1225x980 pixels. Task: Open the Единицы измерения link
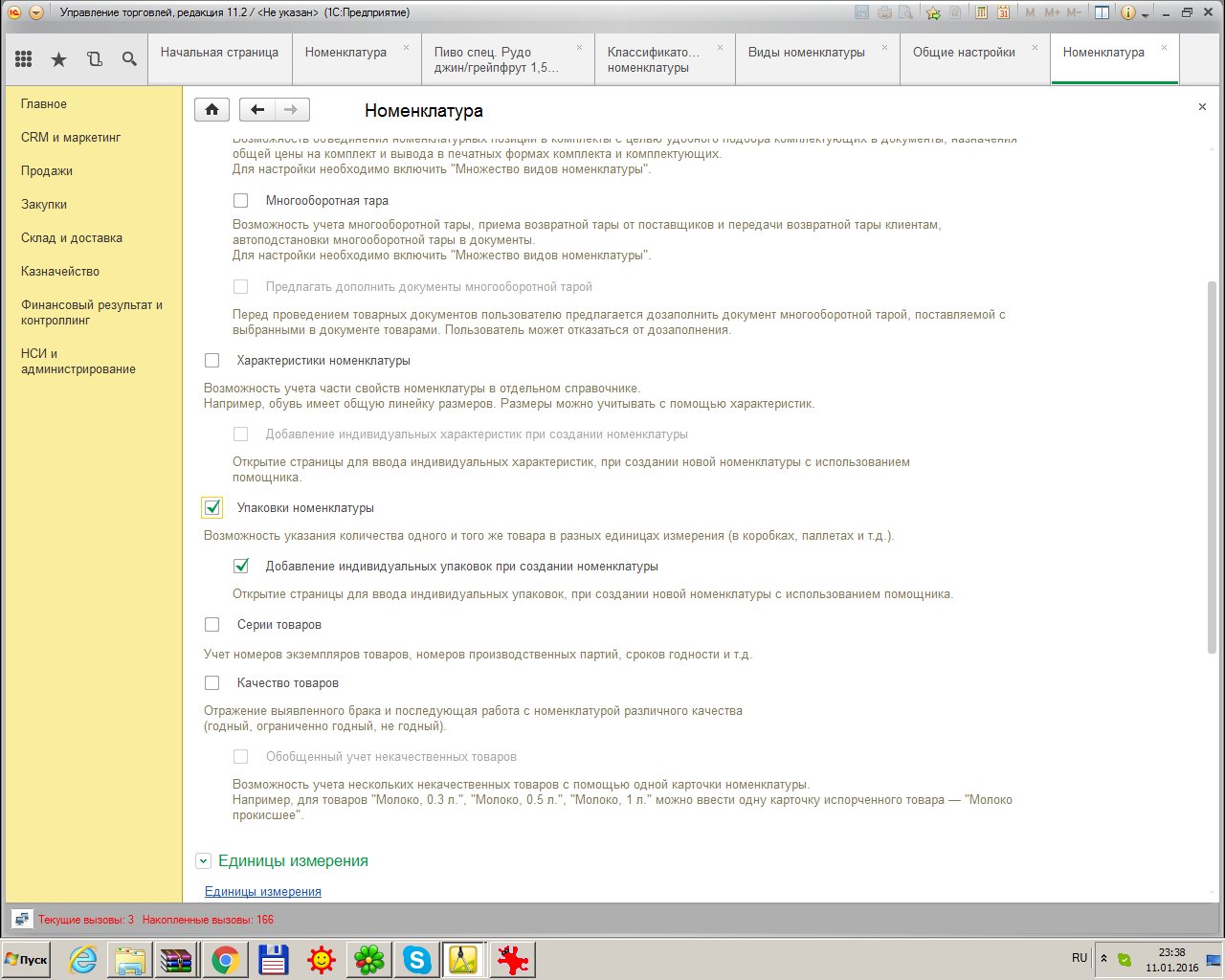click(x=263, y=892)
